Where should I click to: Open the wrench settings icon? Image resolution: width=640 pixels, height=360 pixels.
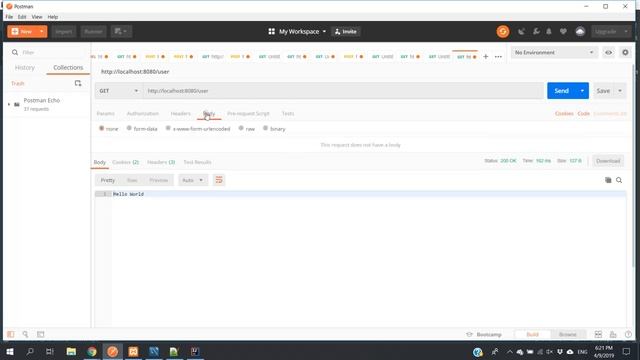pos(536,31)
